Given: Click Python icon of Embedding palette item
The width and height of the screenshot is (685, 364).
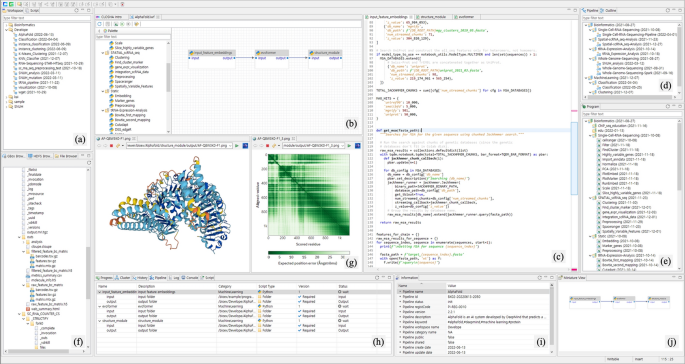Looking at the screenshot, I should pos(112,96).
